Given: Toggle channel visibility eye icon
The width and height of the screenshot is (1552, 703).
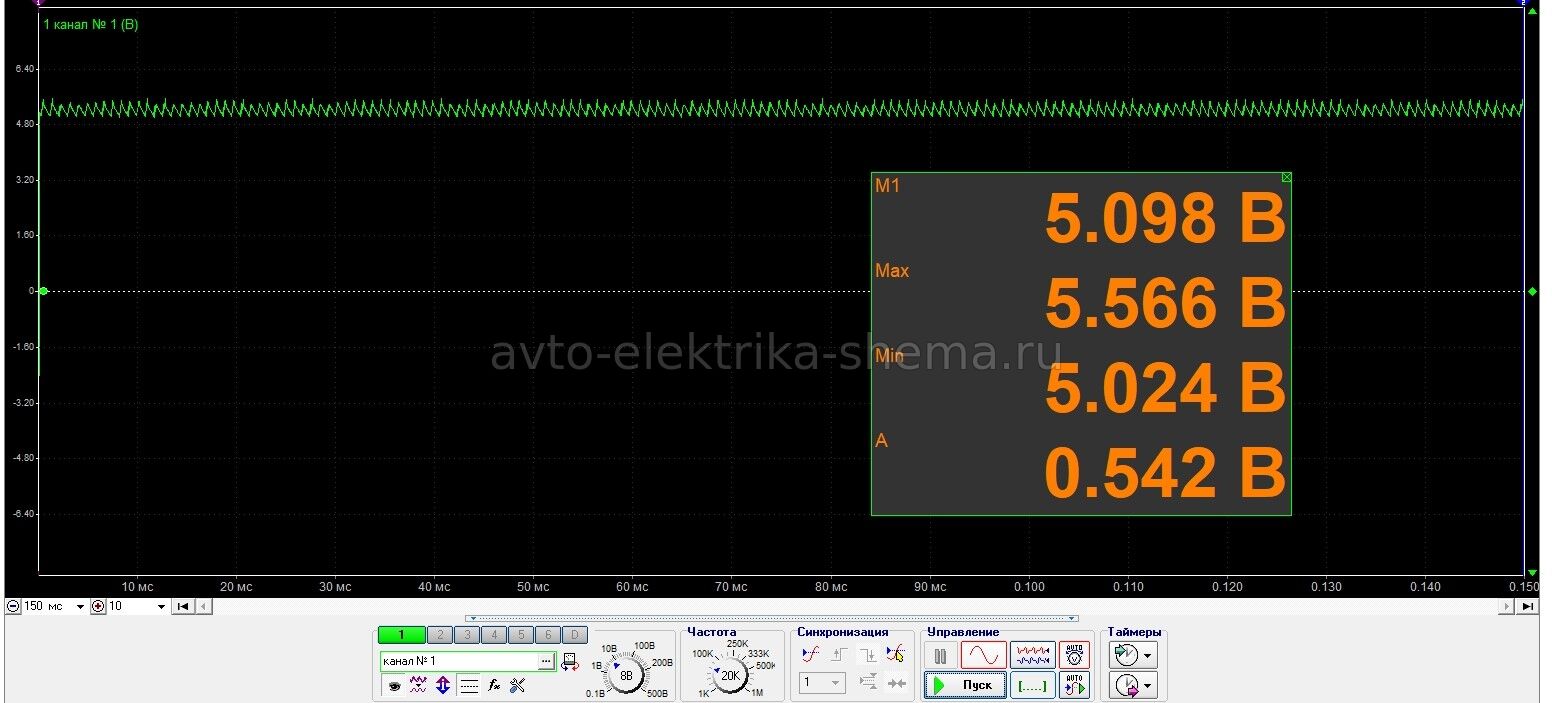Looking at the screenshot, I should coord(394,686).
